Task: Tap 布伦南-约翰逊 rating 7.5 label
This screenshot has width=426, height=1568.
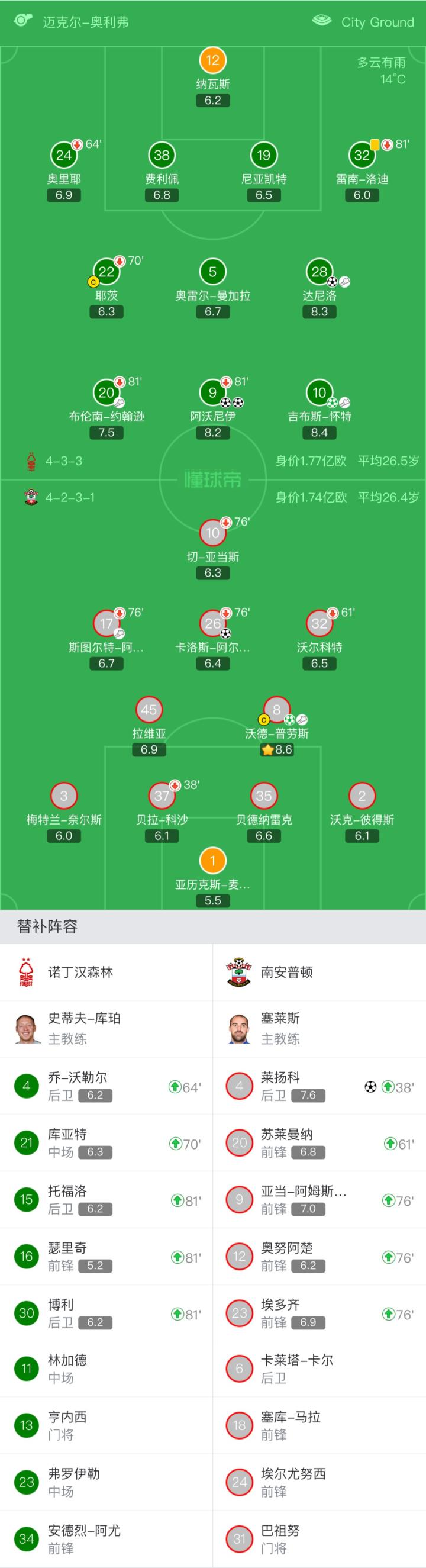Action: [106, 433]
